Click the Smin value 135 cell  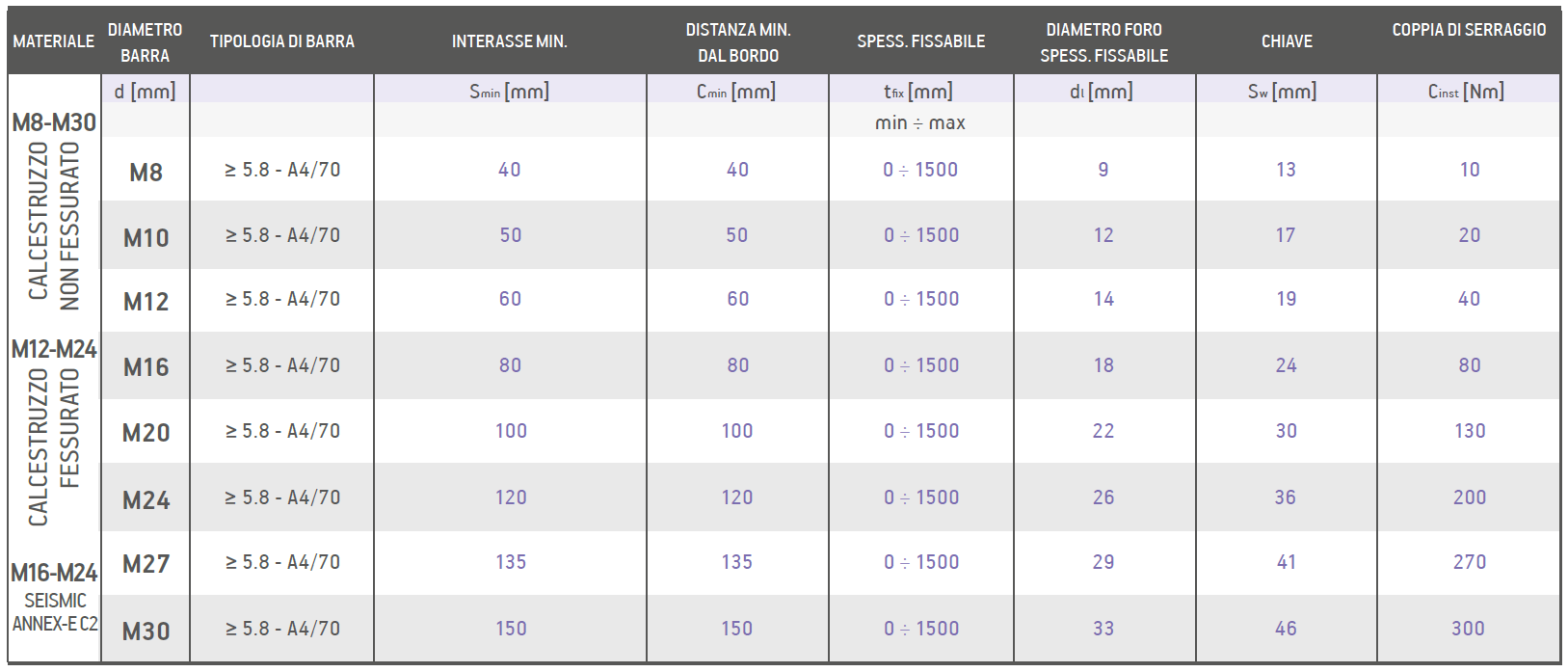point(511,562)
